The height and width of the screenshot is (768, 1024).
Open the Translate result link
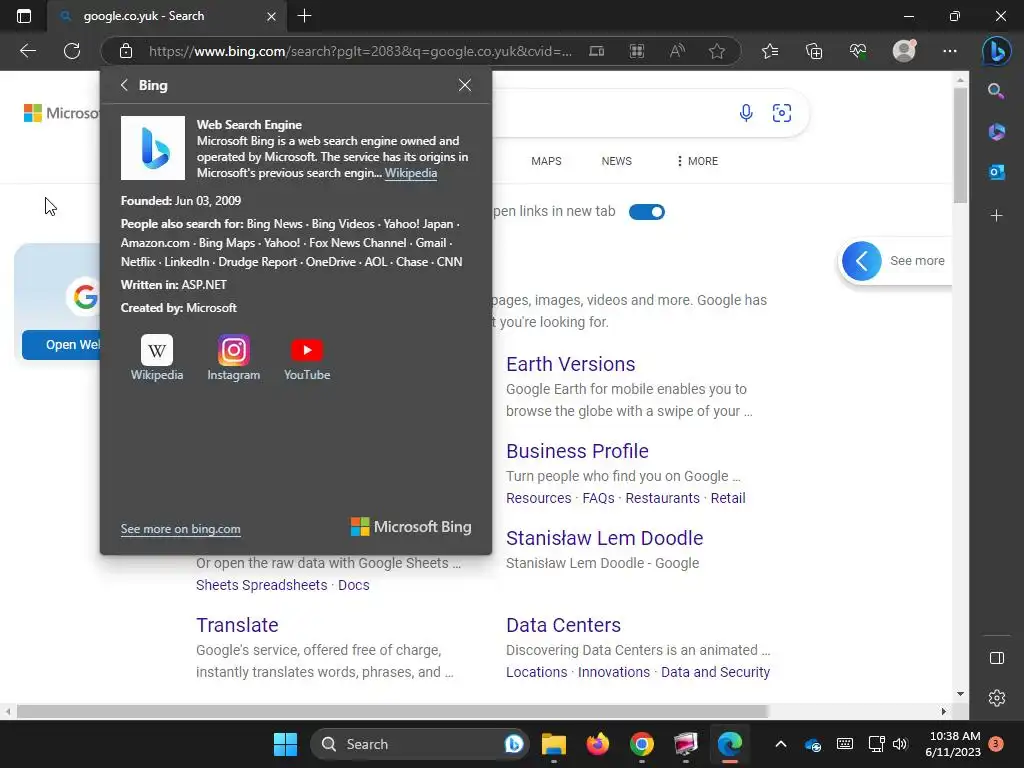(237, 625)
